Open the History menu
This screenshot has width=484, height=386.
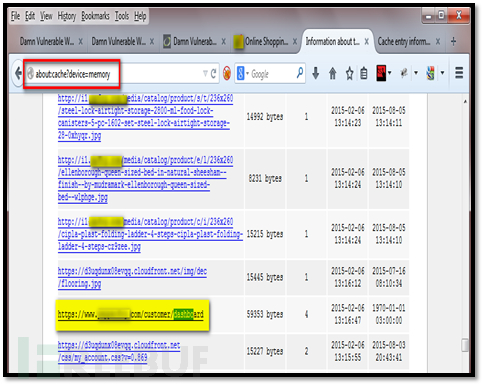[x=67, y=16]
